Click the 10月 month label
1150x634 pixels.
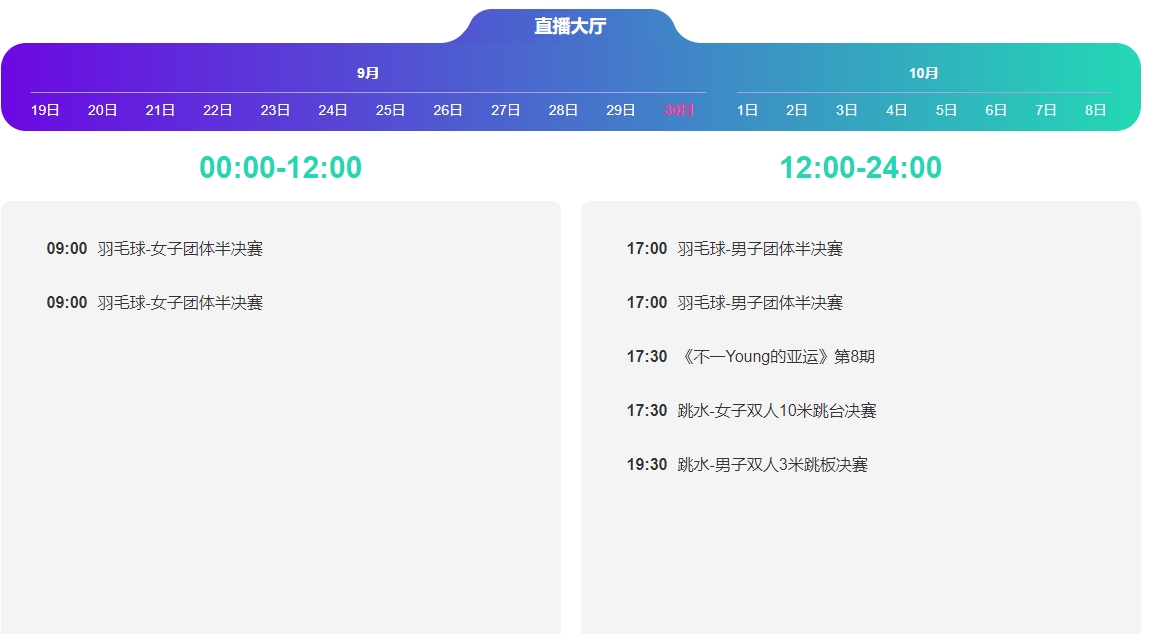pyautogui.click(x=924, y=73)
